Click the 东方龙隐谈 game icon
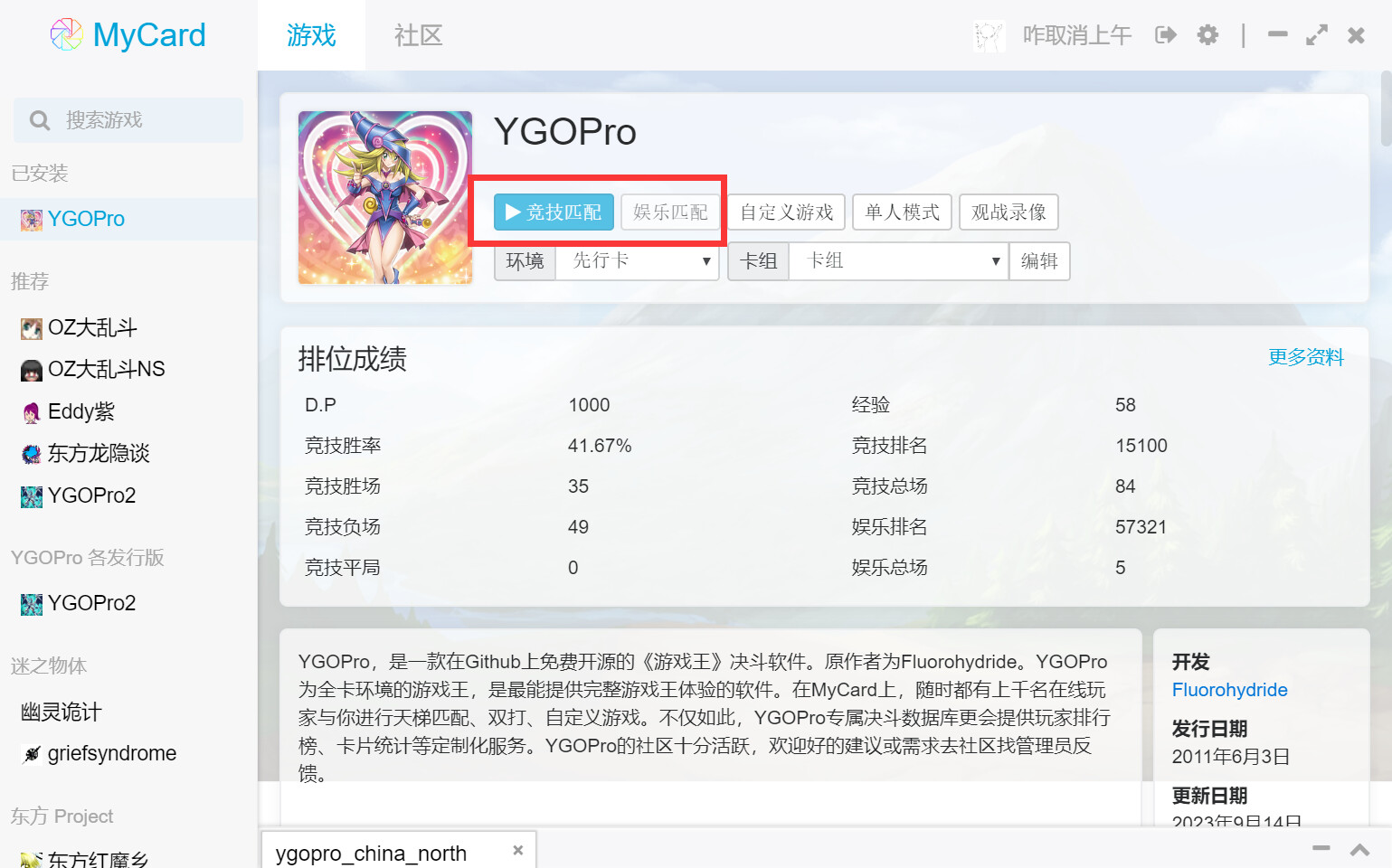 32,454
